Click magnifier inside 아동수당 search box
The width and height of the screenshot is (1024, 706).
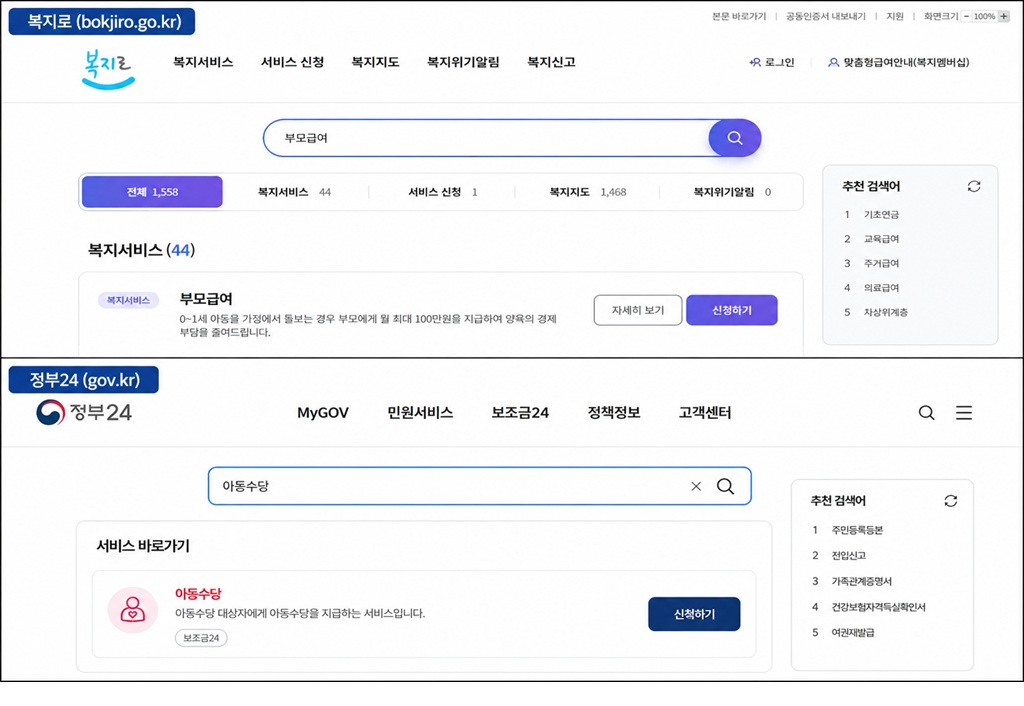(x=726, y=486)
